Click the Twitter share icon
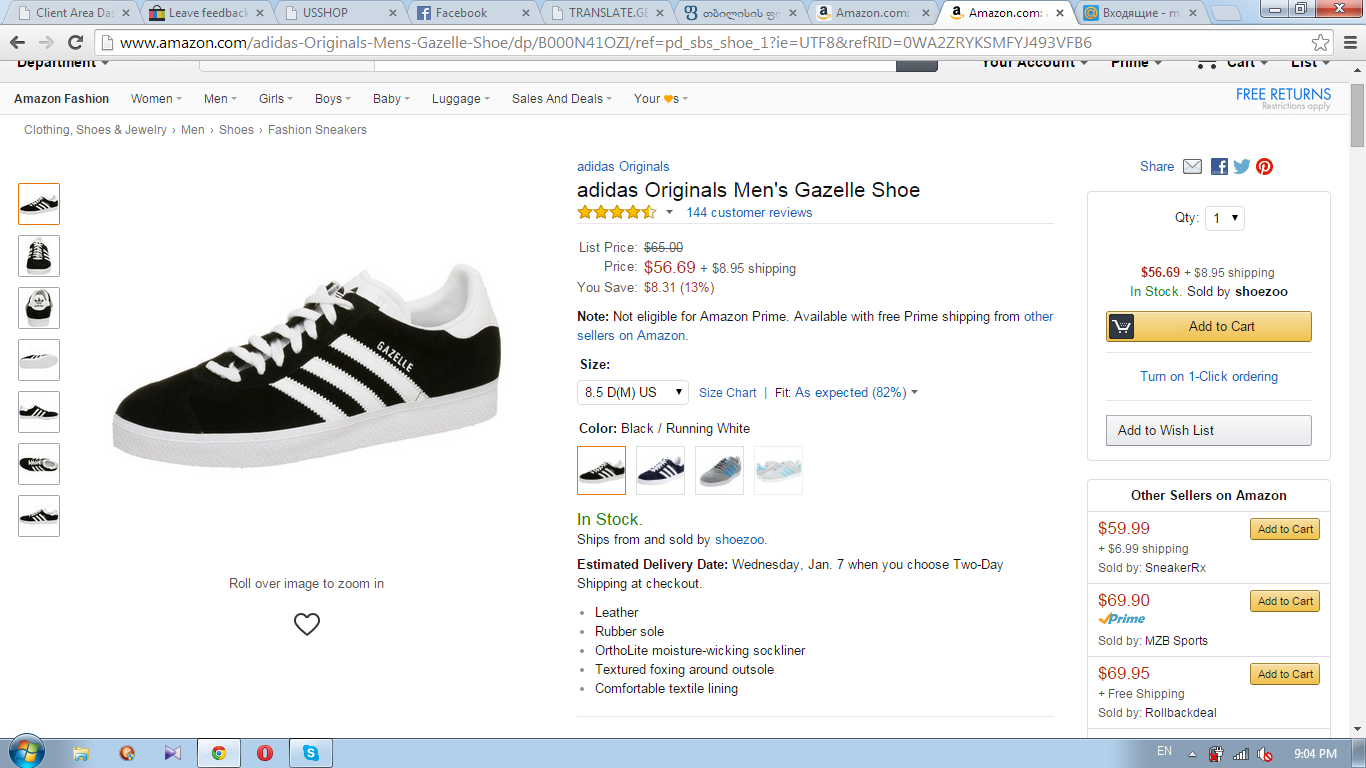The image size is (1366, 768). tap(1242, 167)
